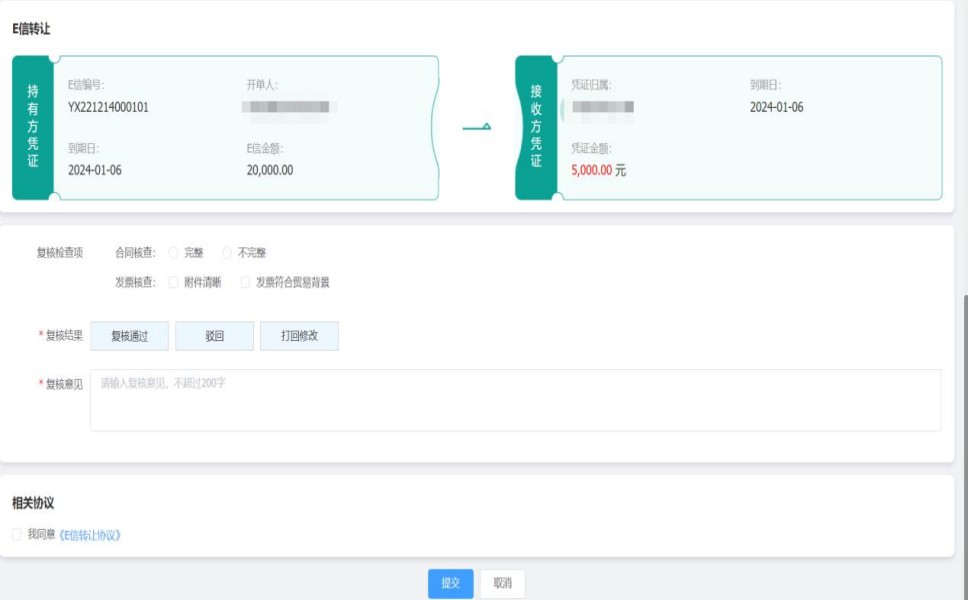Click the green 持有方凭证 side label

click(x=32, y=127)
